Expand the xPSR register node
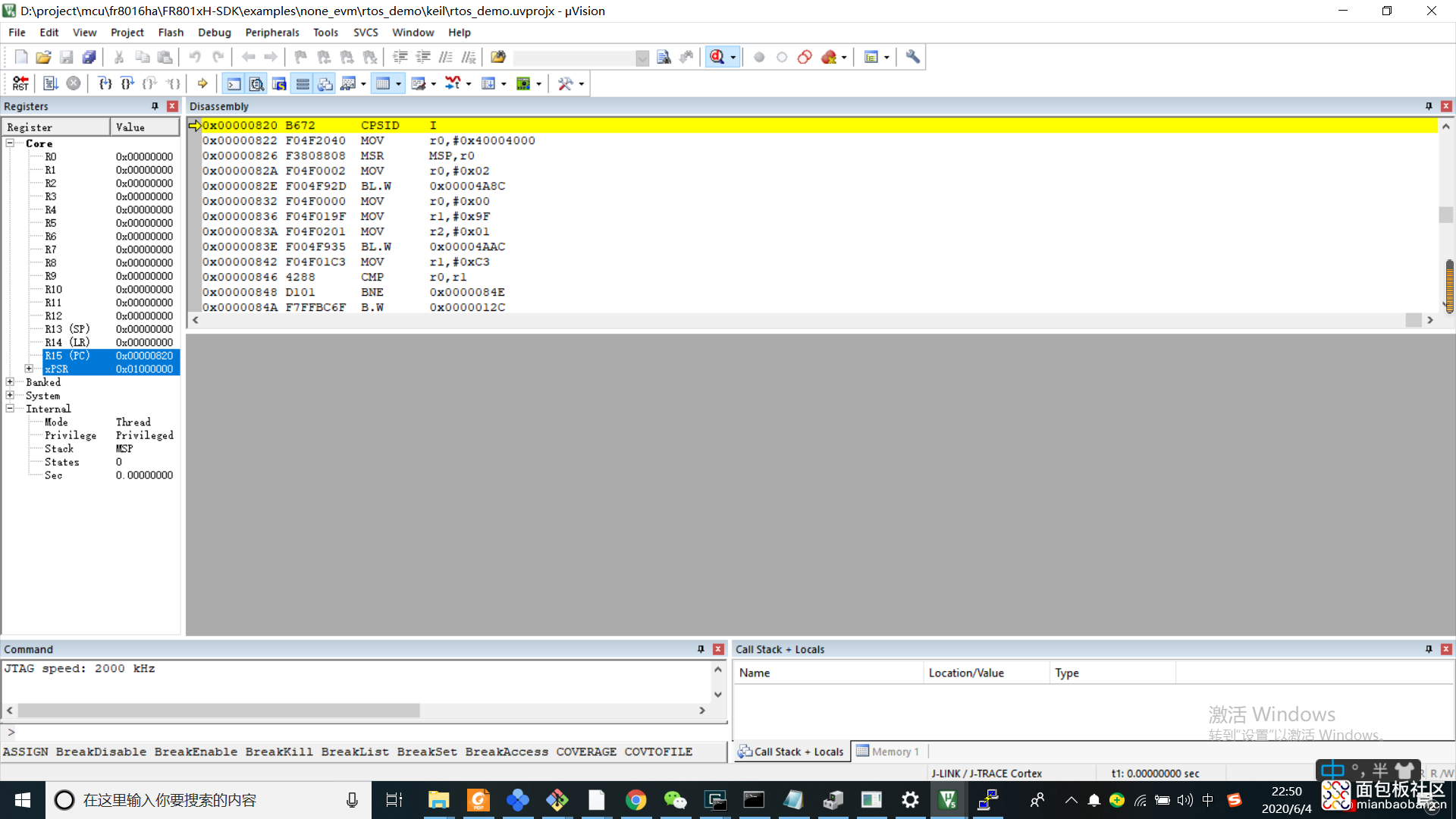The height and width of the screenshot is (819, 1456). pos(29,369)
